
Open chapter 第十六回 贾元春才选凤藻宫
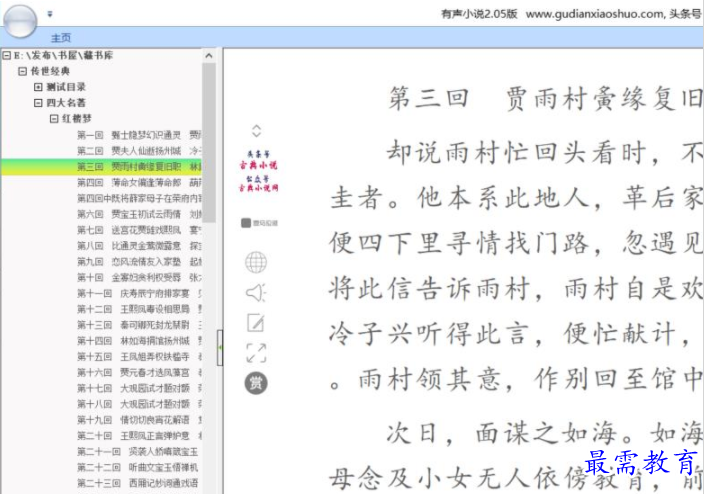139,372
